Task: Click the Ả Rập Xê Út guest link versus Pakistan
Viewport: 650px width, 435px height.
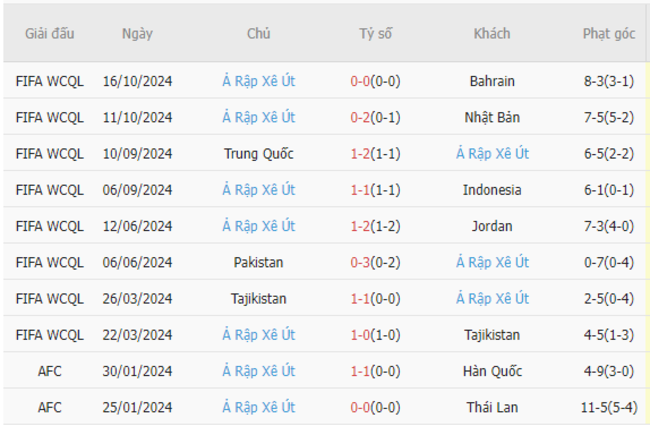Action: tap(492, 262)
